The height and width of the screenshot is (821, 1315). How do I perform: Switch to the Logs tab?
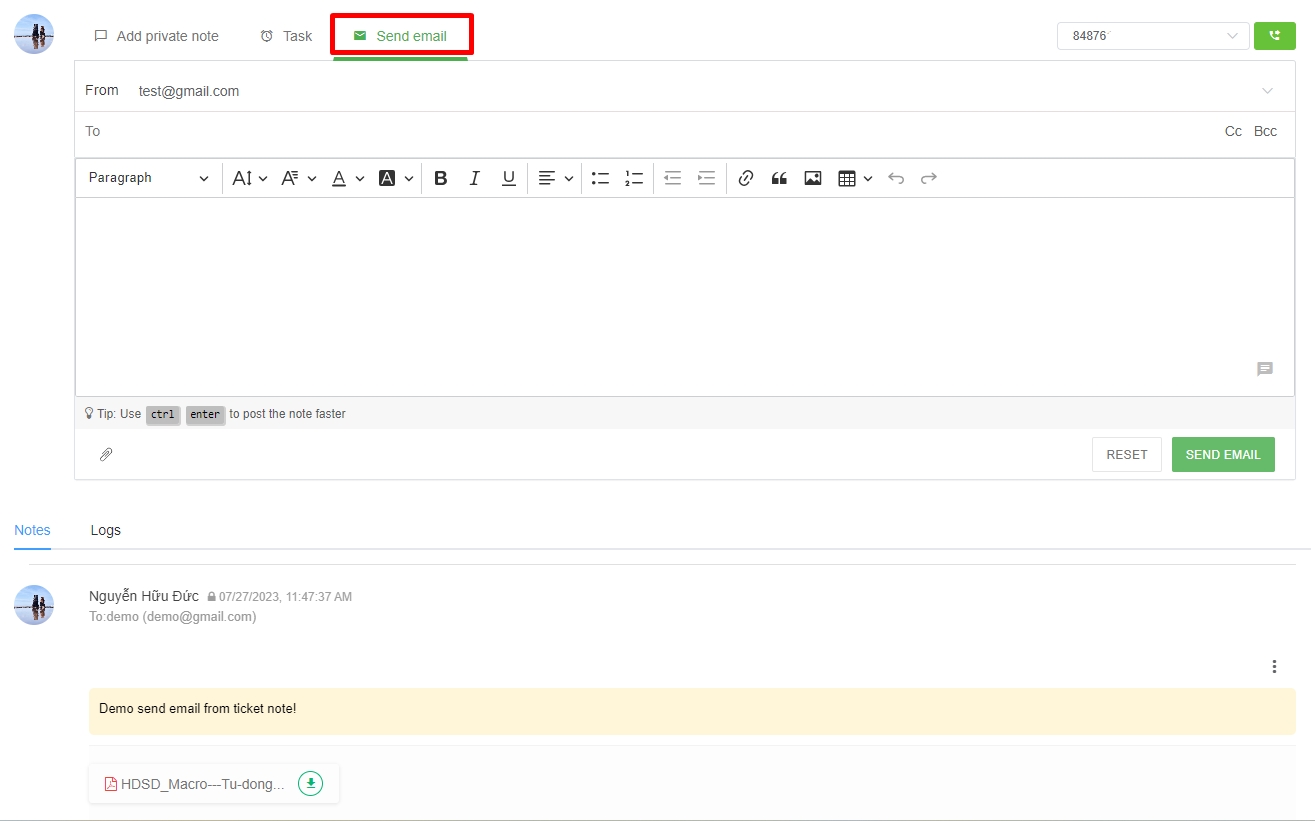click(x=105, y=530)
